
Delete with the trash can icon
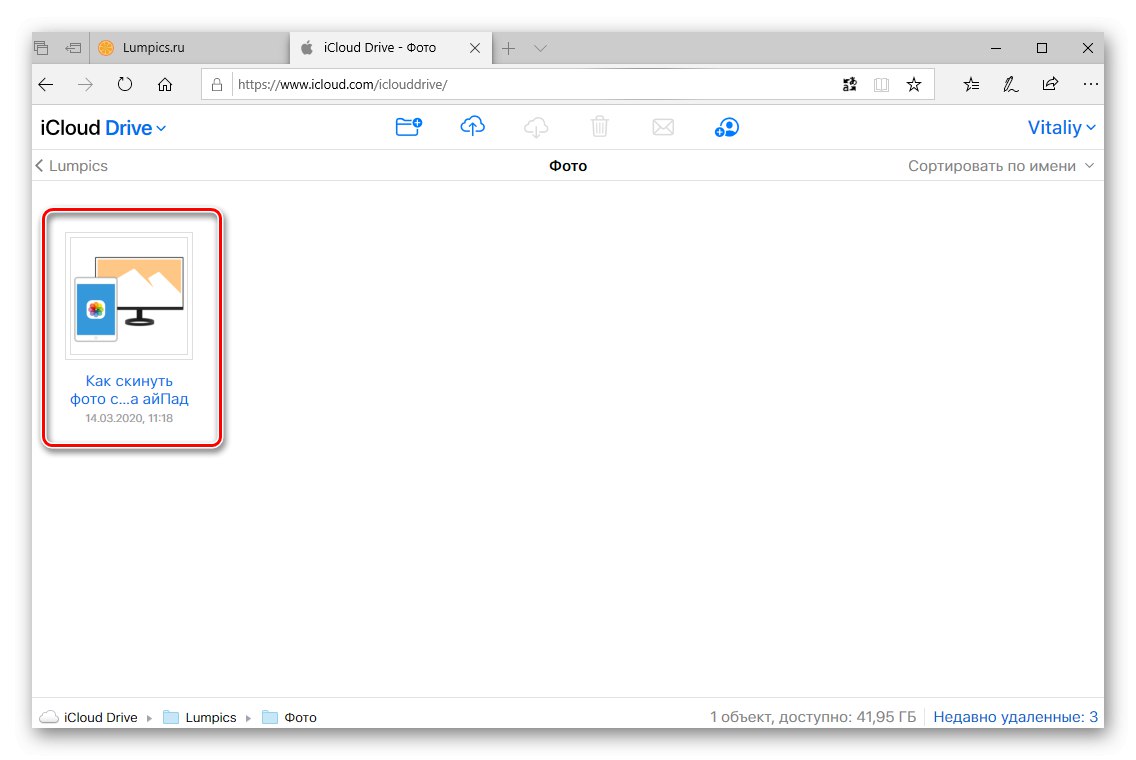[x=599, y=128]
